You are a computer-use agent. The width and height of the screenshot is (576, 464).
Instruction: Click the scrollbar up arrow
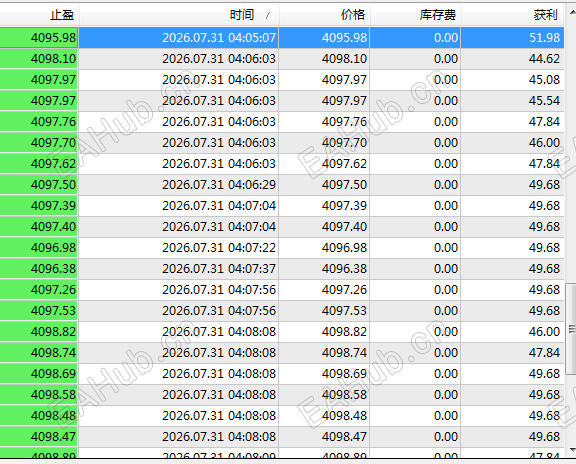(x=572, y=13)
